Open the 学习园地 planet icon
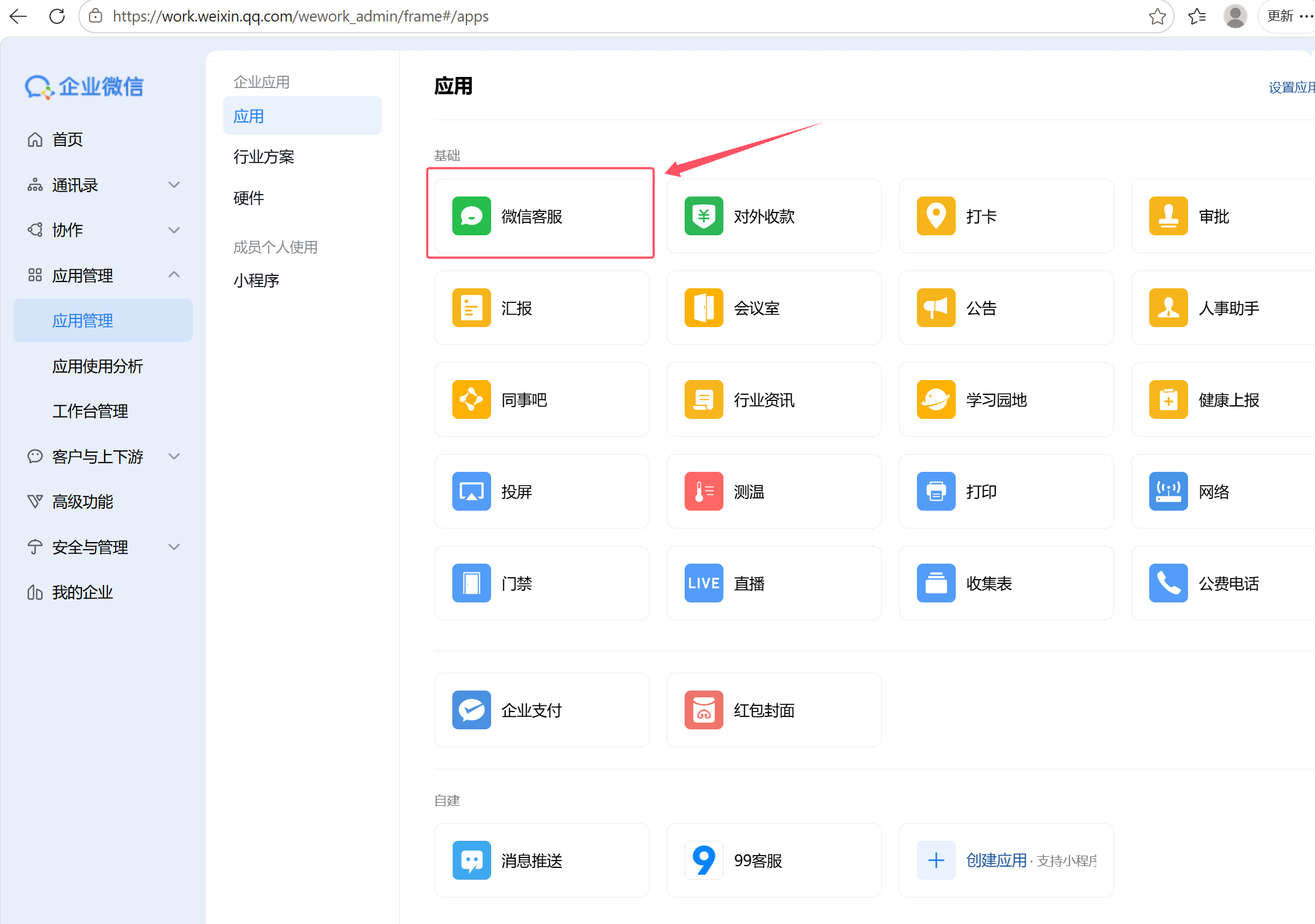 tap(936, 400)
